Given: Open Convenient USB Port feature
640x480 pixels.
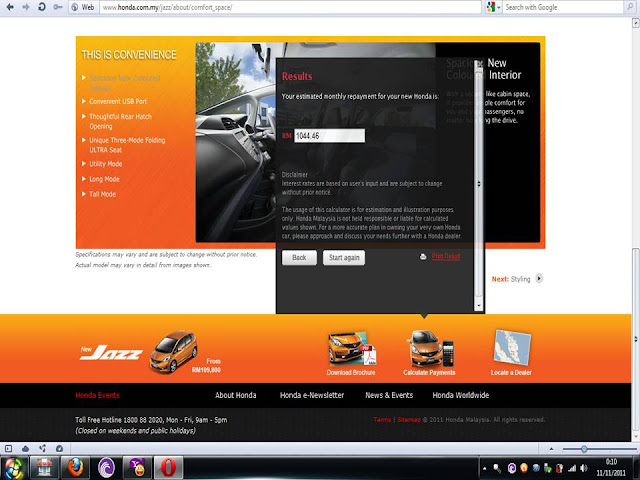Looking at the screenshot, I should pos(118,101).
